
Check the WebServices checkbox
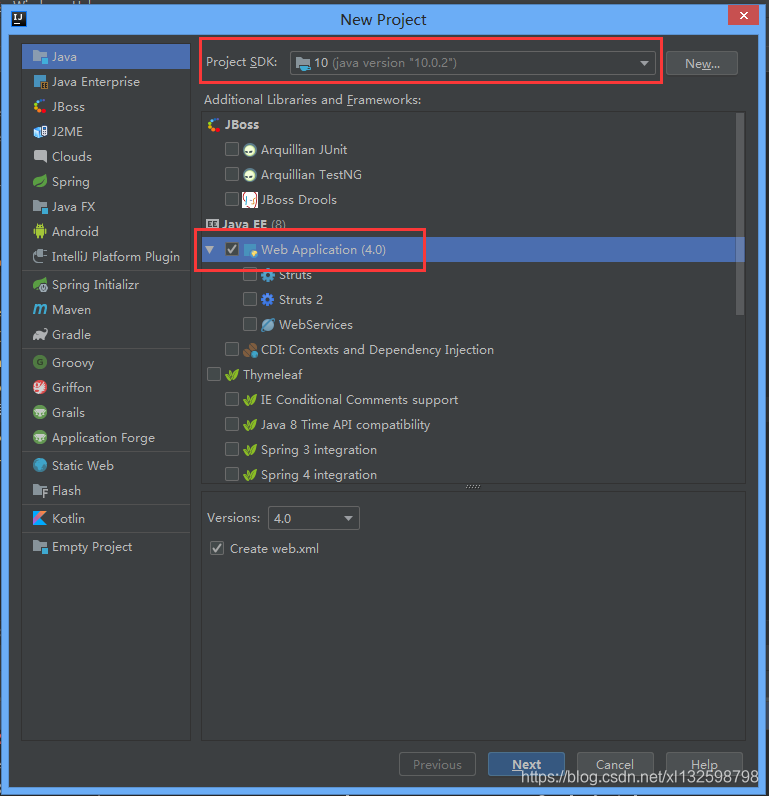250,324
